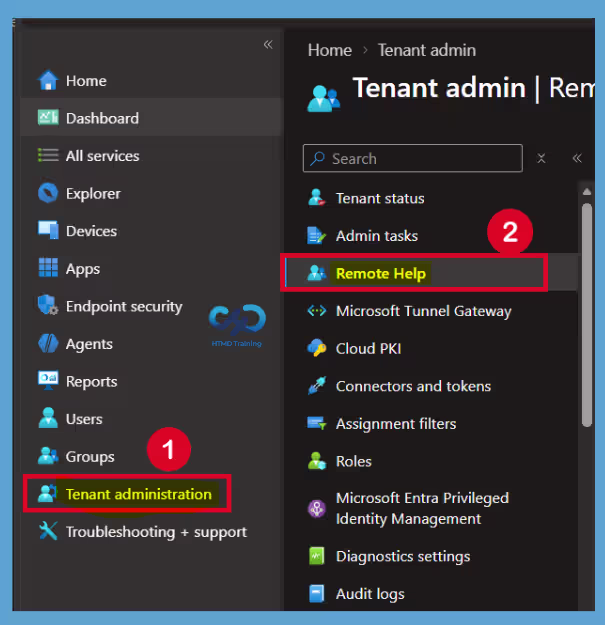Image resolution: width=605 pixels, height=625 pixels.
Task: Open Troubleshooting + support label
Action: coord(156,532)
